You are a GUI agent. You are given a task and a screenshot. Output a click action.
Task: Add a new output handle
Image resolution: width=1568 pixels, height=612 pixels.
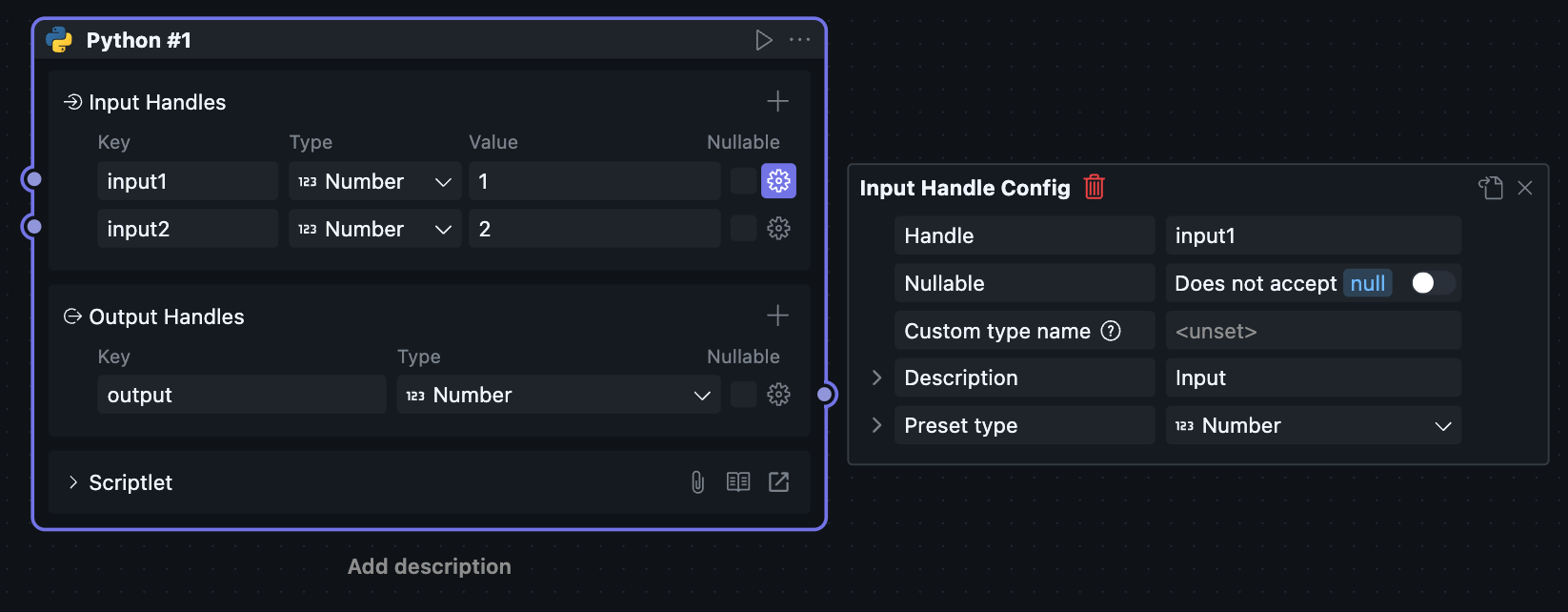(x=777, y=316)
